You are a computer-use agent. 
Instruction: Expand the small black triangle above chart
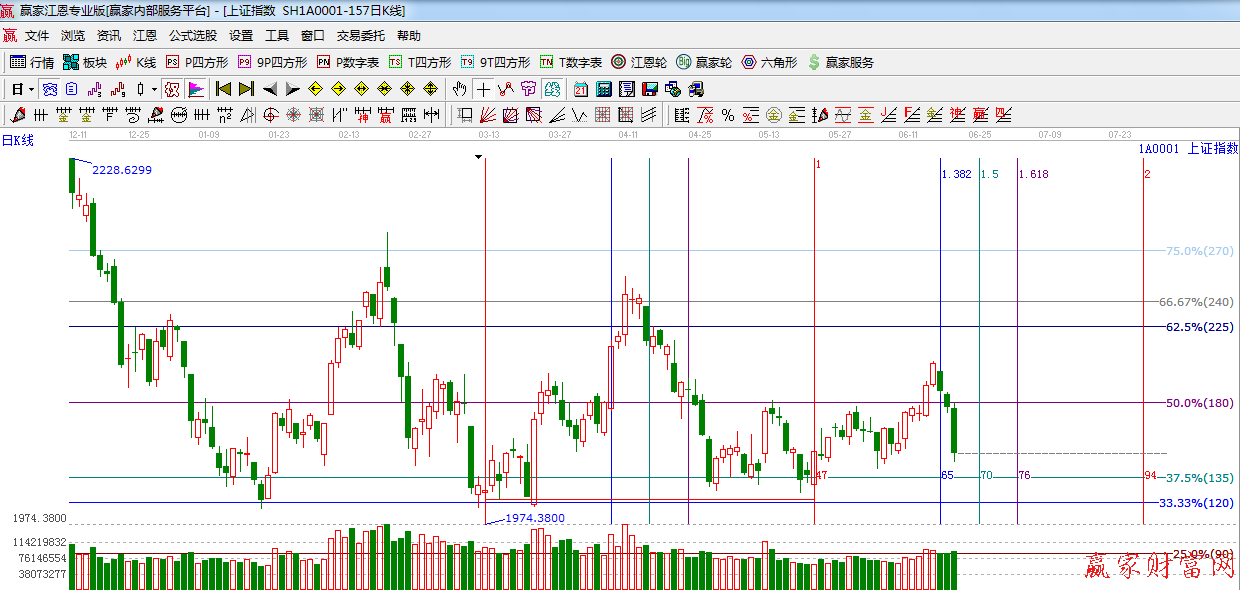click(479, 157)
